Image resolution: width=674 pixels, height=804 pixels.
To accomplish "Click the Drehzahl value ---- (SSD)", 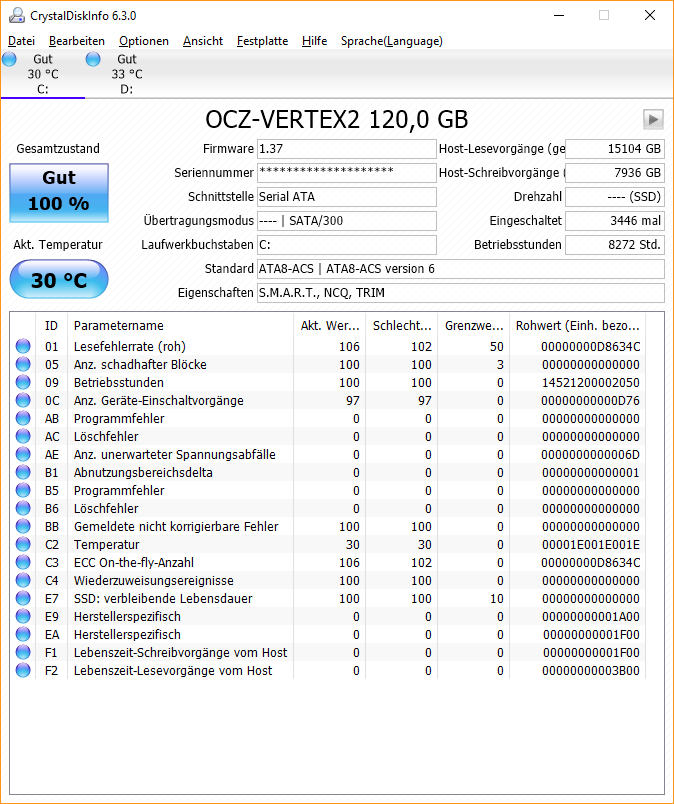I will click(x=615, y=197).
